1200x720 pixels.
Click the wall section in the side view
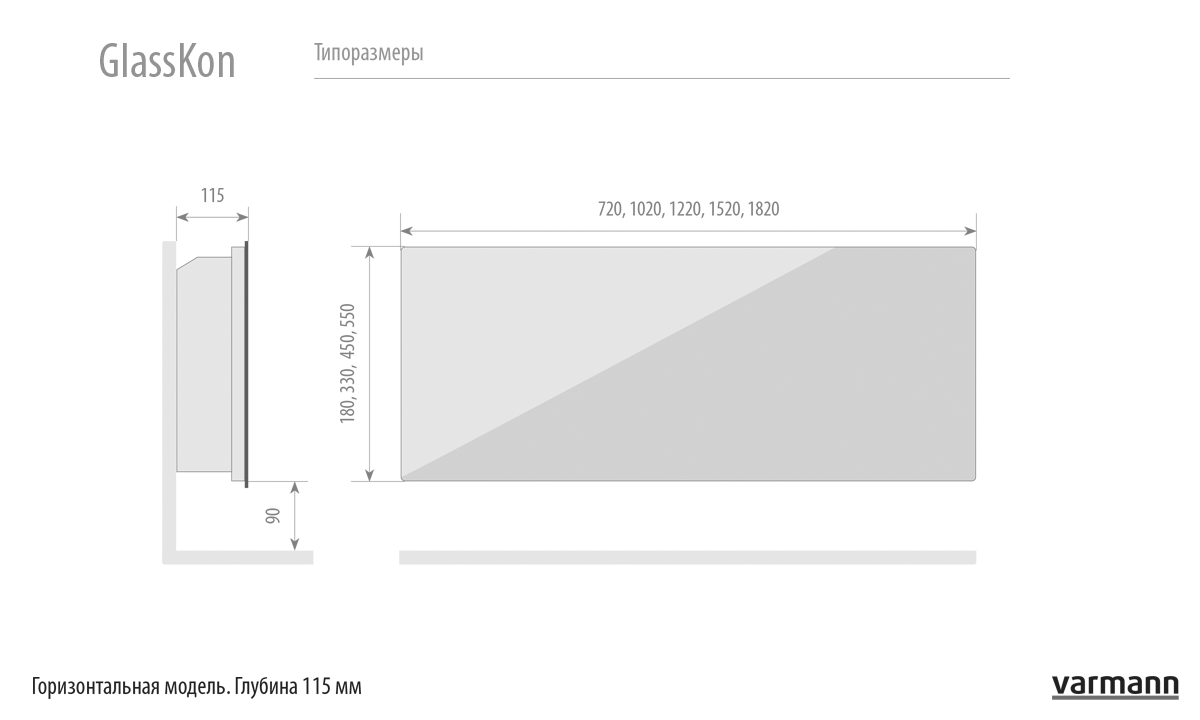click(x=169, y=400)
